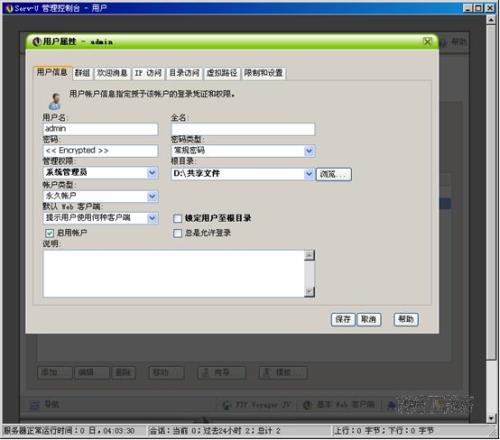Click the 全名 input field
This screenshot has width=500, height=440.
pos(243,129)
